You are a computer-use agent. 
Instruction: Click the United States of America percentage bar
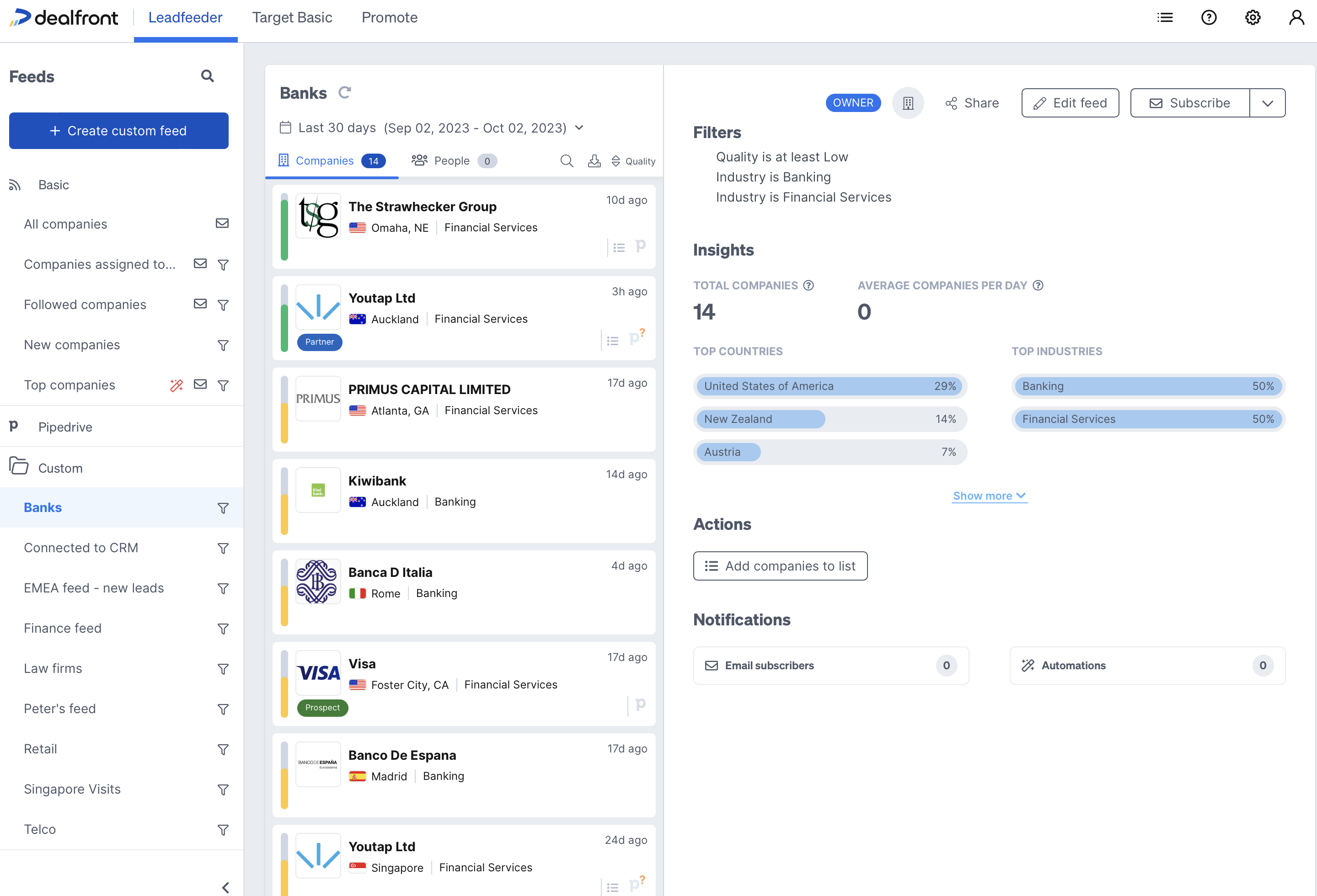829,386
